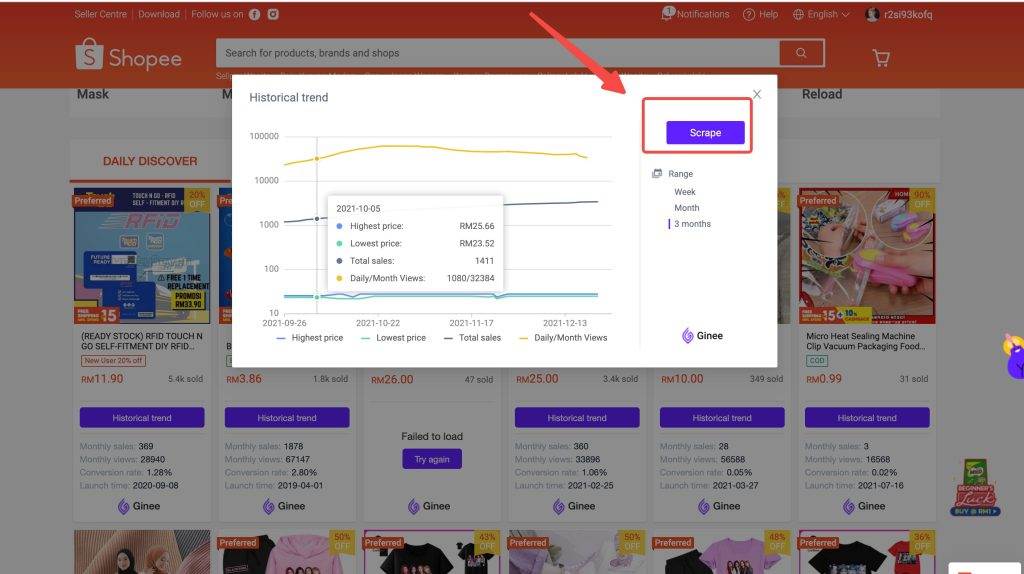This screenshot has height=574, width=1024.
Task: Click the RM11.90 price
Action: click(102, 379)
